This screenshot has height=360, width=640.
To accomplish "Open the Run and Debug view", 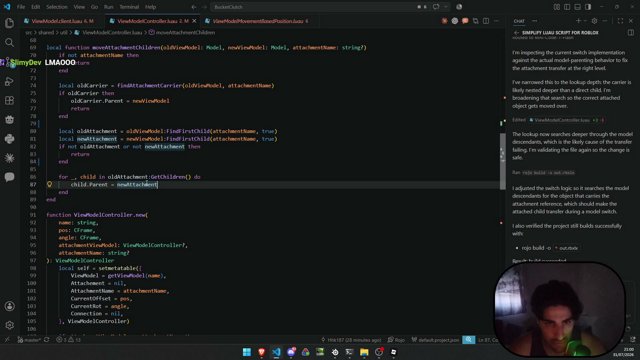I will 9,81.
